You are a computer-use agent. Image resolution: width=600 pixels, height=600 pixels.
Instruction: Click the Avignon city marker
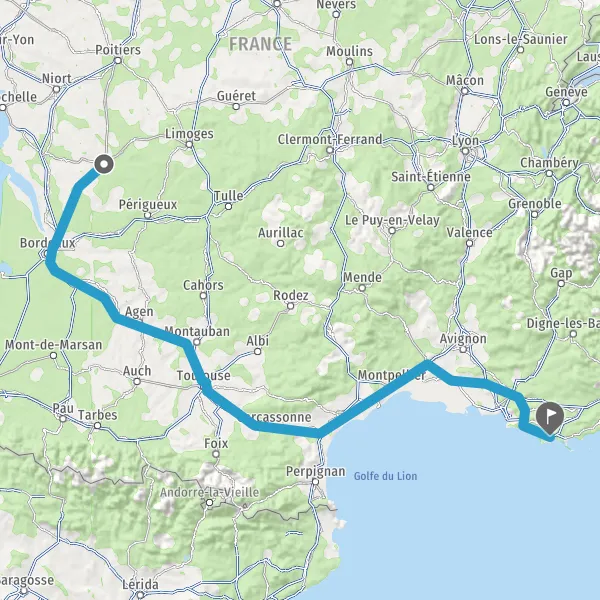click(x=463, y=349)
